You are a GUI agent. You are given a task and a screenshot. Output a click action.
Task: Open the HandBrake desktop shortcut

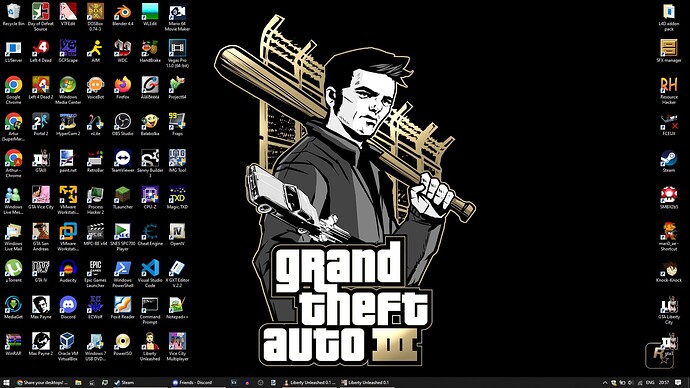point(150,51)
